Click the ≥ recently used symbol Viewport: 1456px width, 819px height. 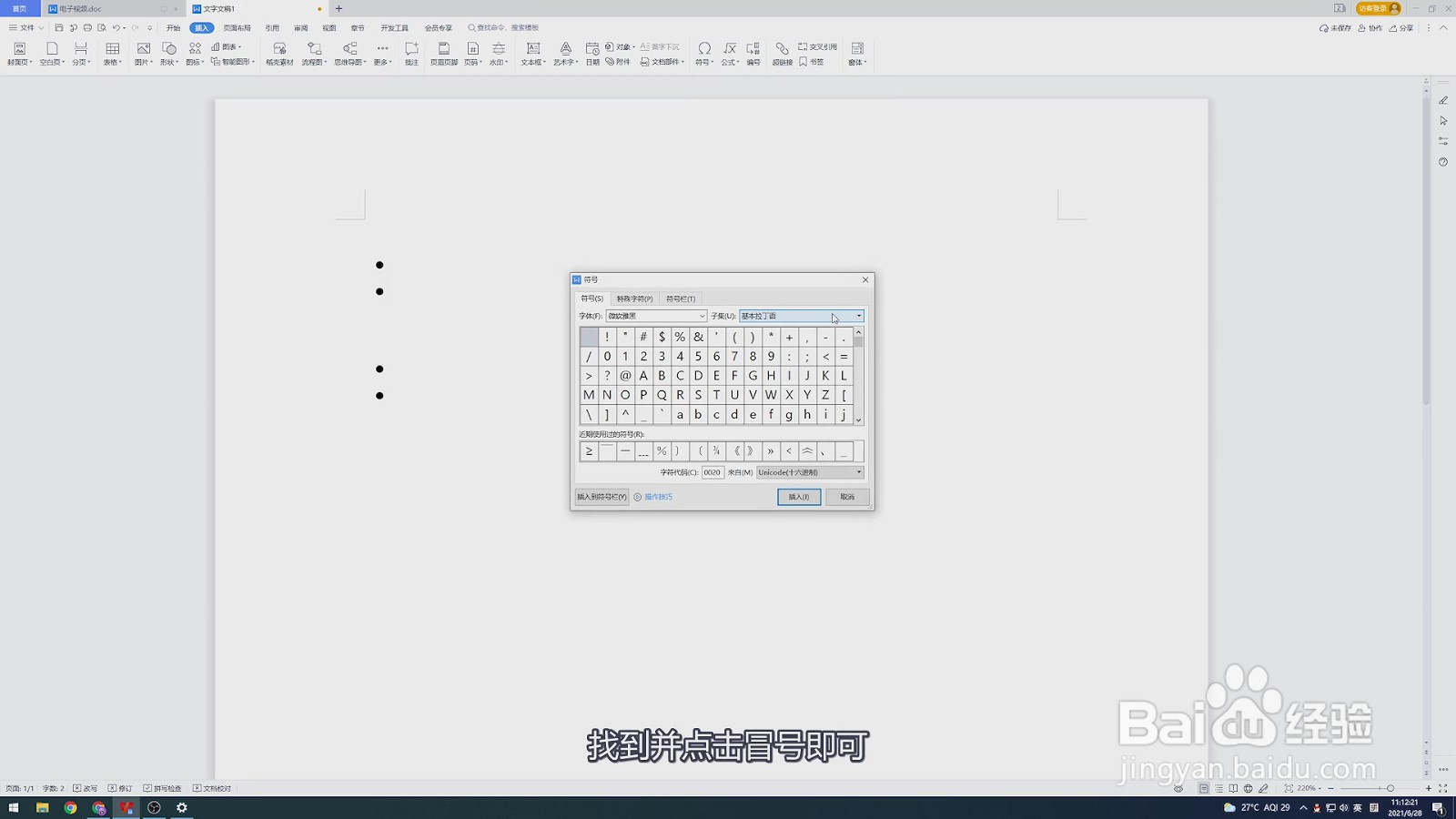click(x=589, y=450)
